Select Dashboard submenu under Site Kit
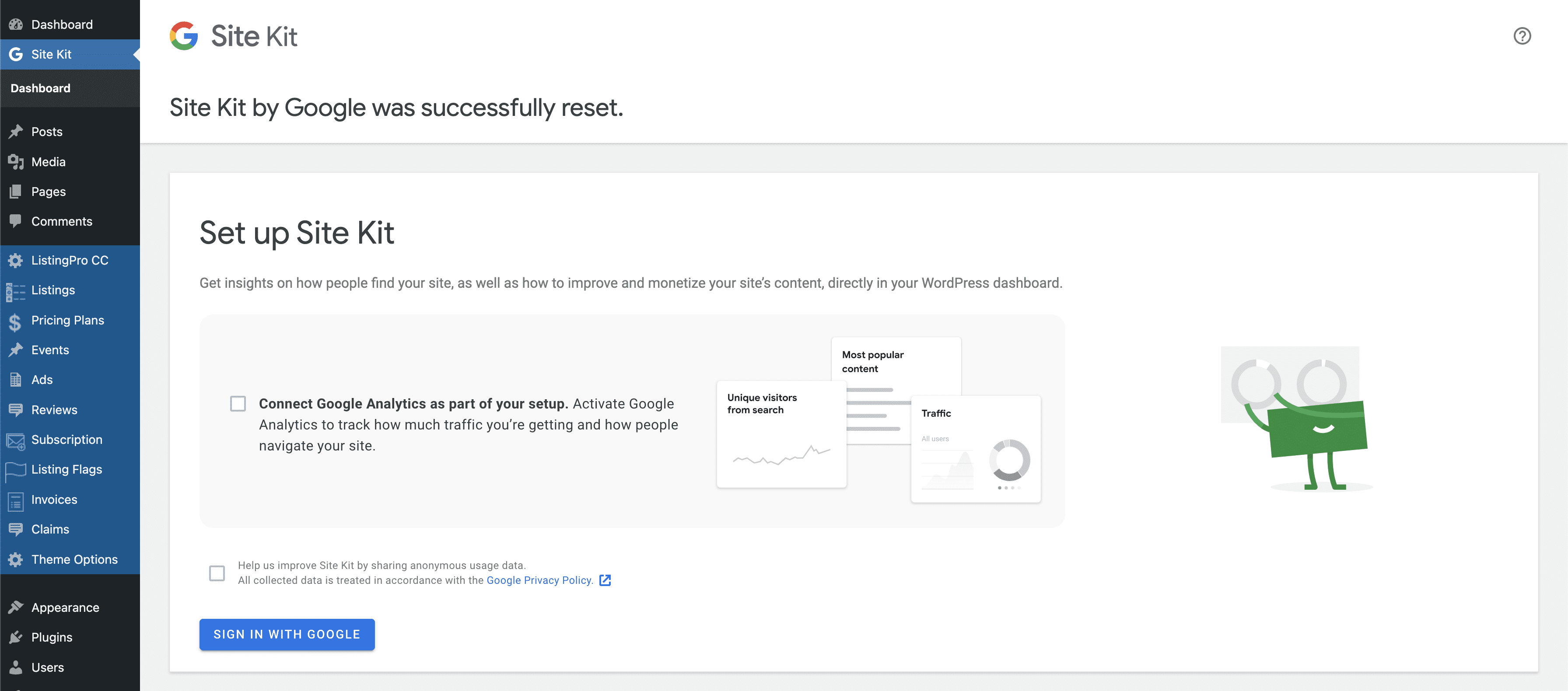The height and width of the screenshot is (691, 1568). [40, 88]
